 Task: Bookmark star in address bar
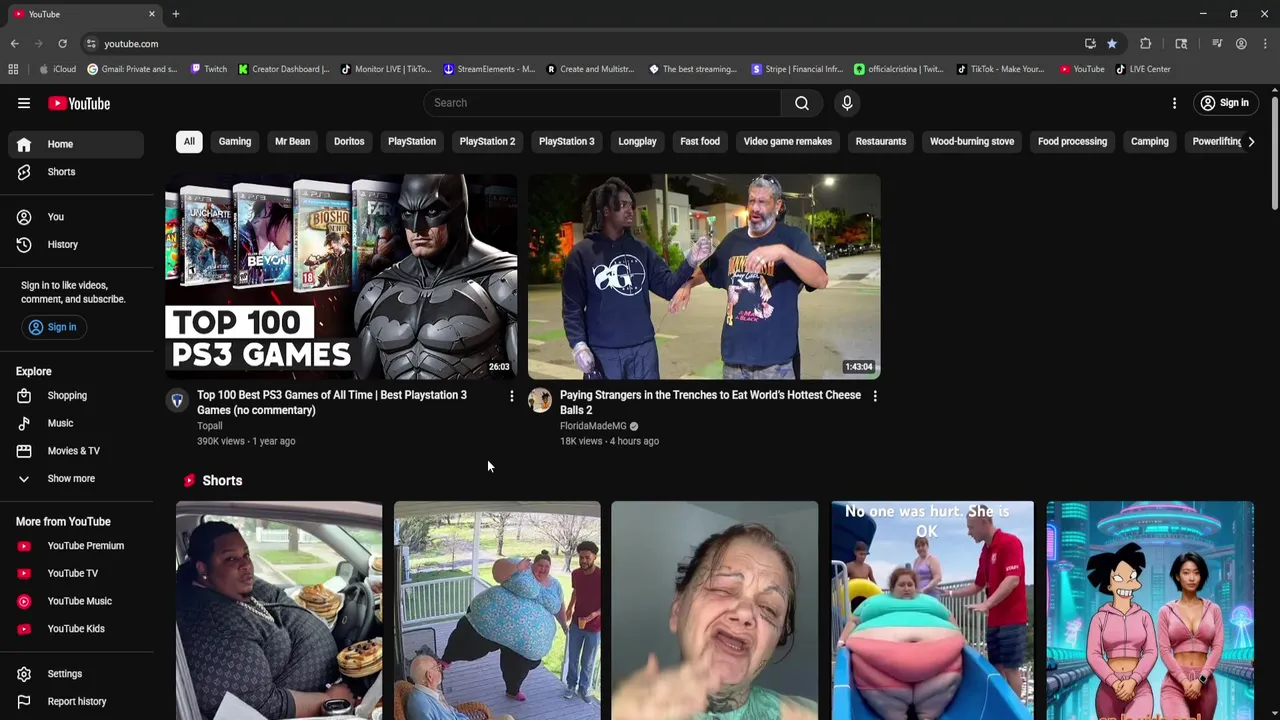pyautogui.click(x=1112, y=44)
